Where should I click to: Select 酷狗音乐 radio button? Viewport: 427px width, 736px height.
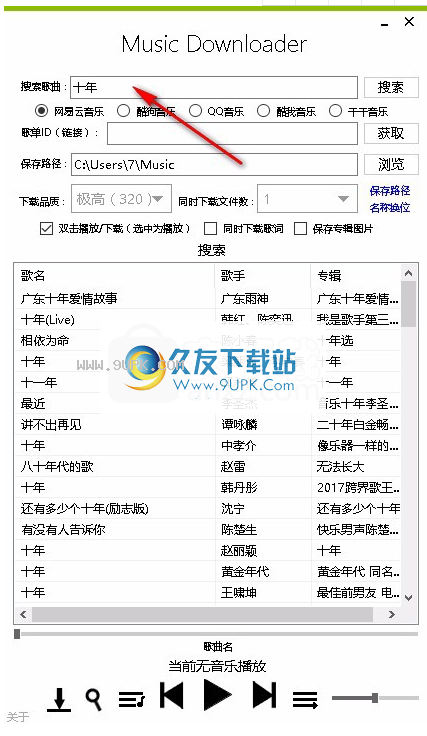[123, 111]
